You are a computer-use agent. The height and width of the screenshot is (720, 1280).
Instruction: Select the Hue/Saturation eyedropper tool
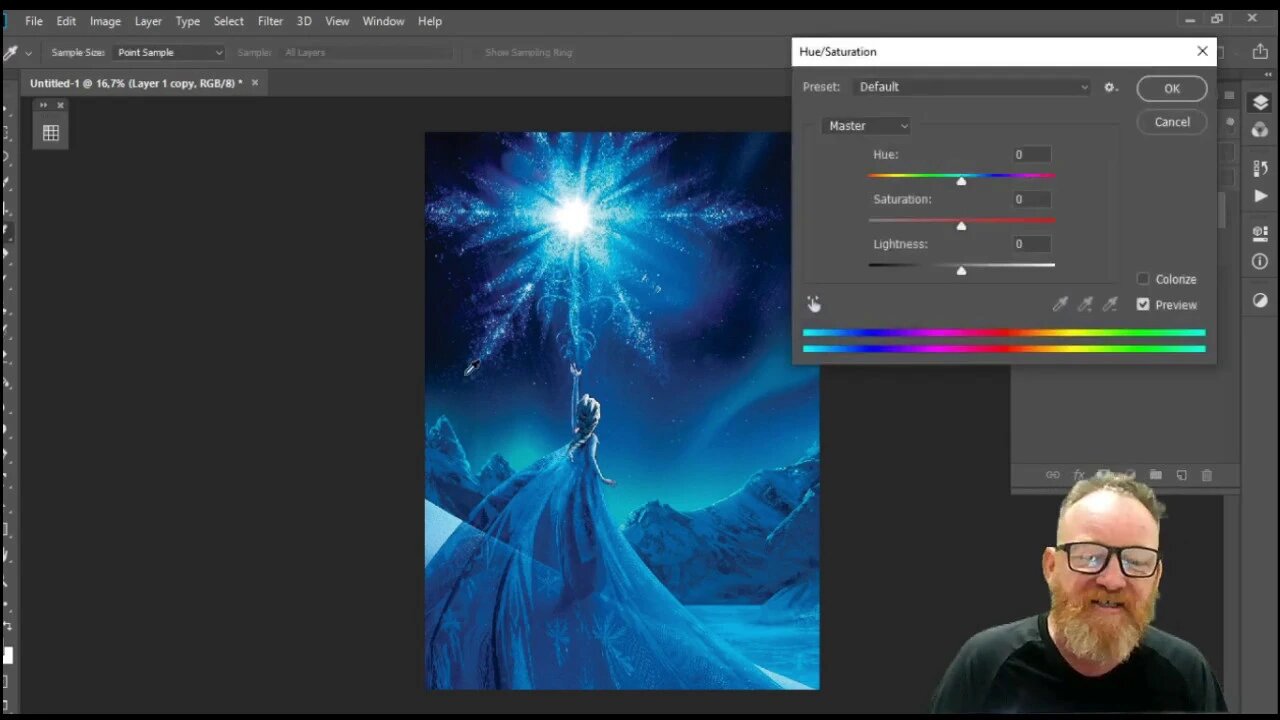pos(1060,304)
